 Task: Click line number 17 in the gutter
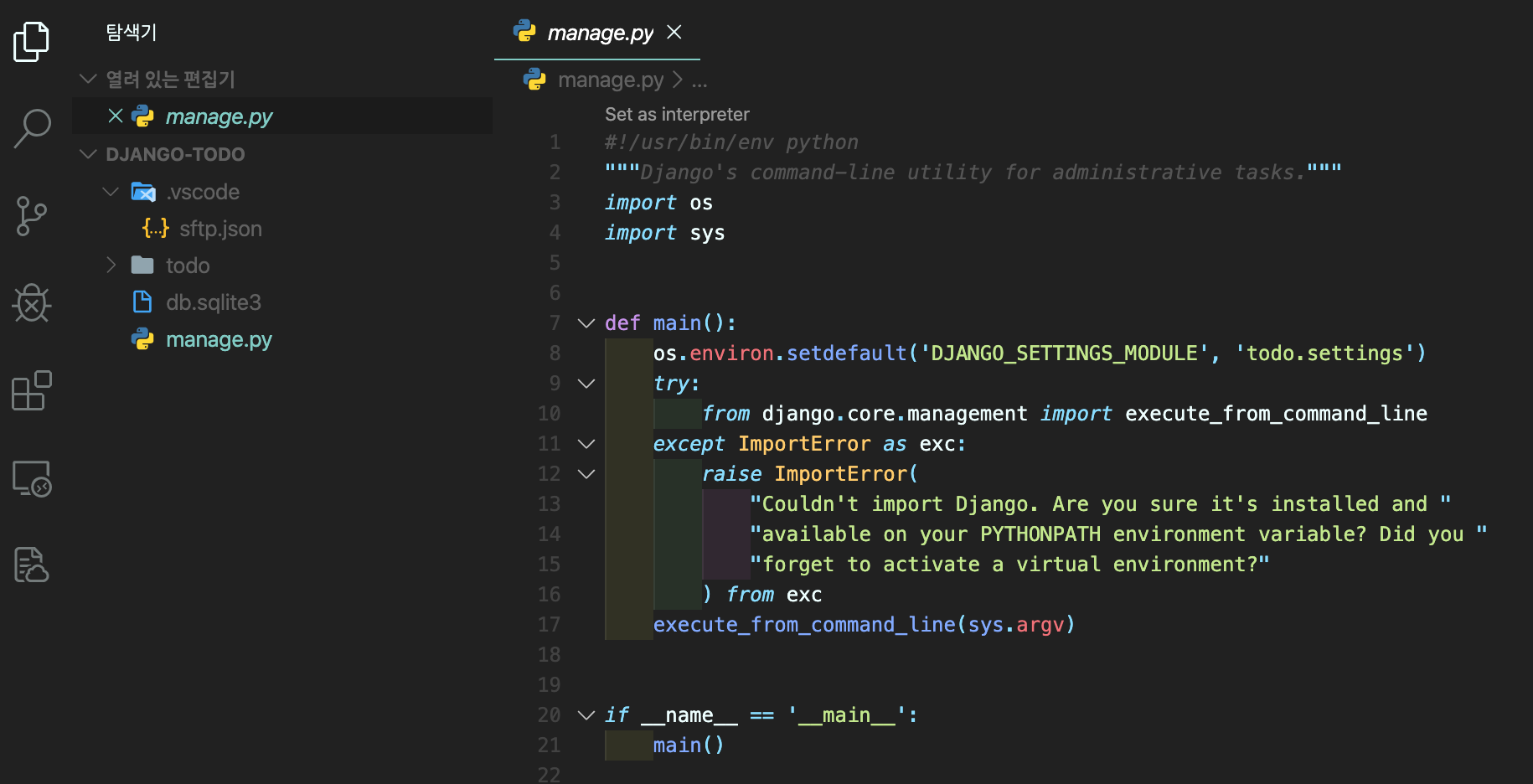point(549,625)
